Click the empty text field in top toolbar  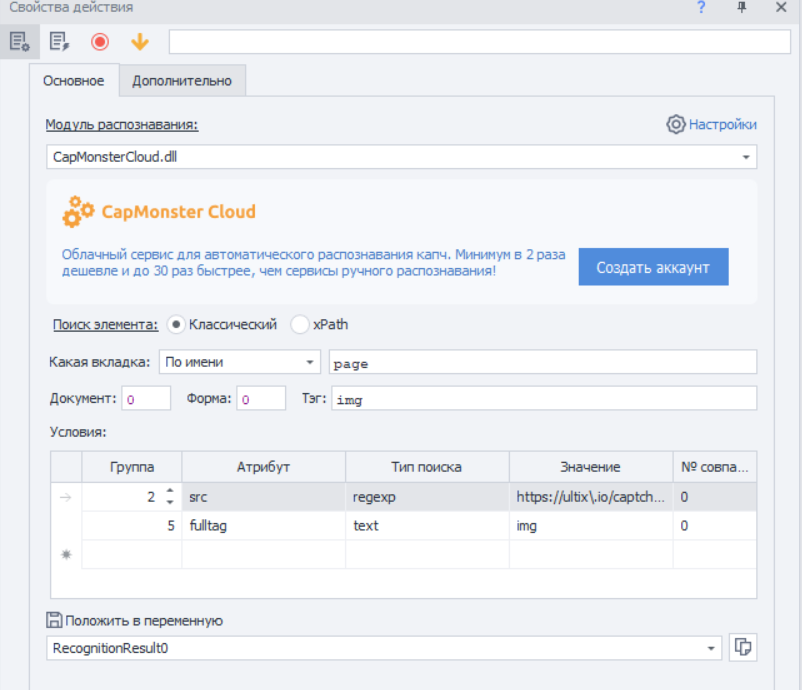coord(480,41)
